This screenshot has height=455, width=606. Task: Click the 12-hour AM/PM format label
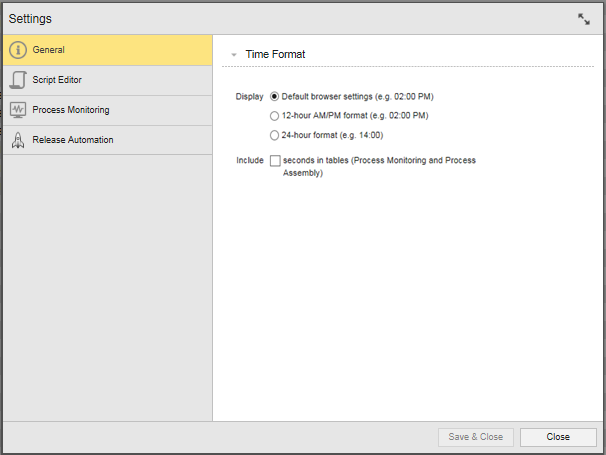coord(355,116)
